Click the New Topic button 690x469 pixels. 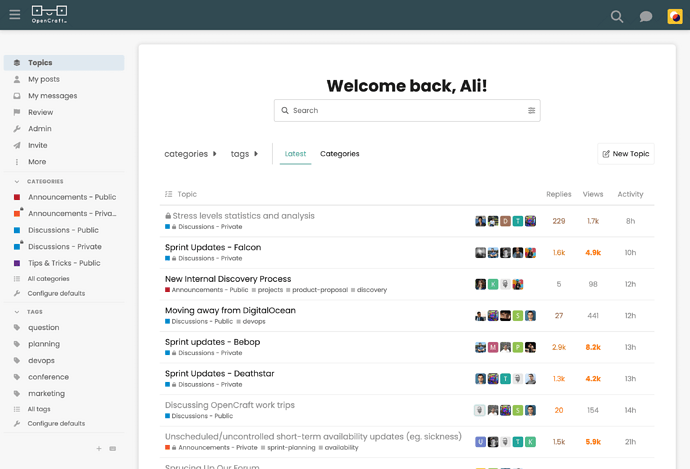pos(626,154)
